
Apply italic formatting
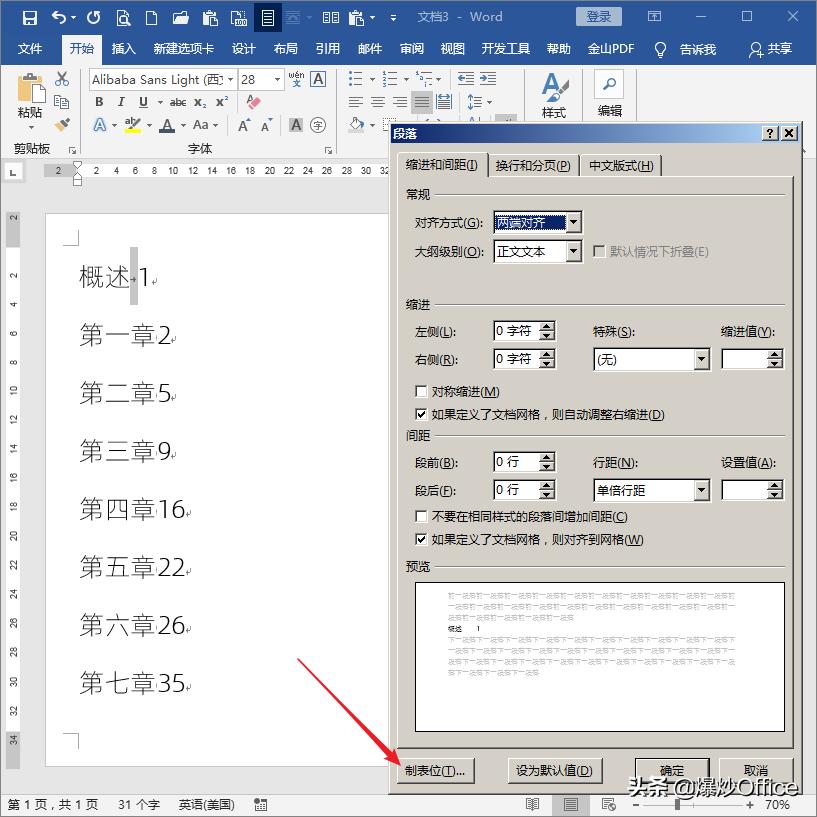(121, 102)
